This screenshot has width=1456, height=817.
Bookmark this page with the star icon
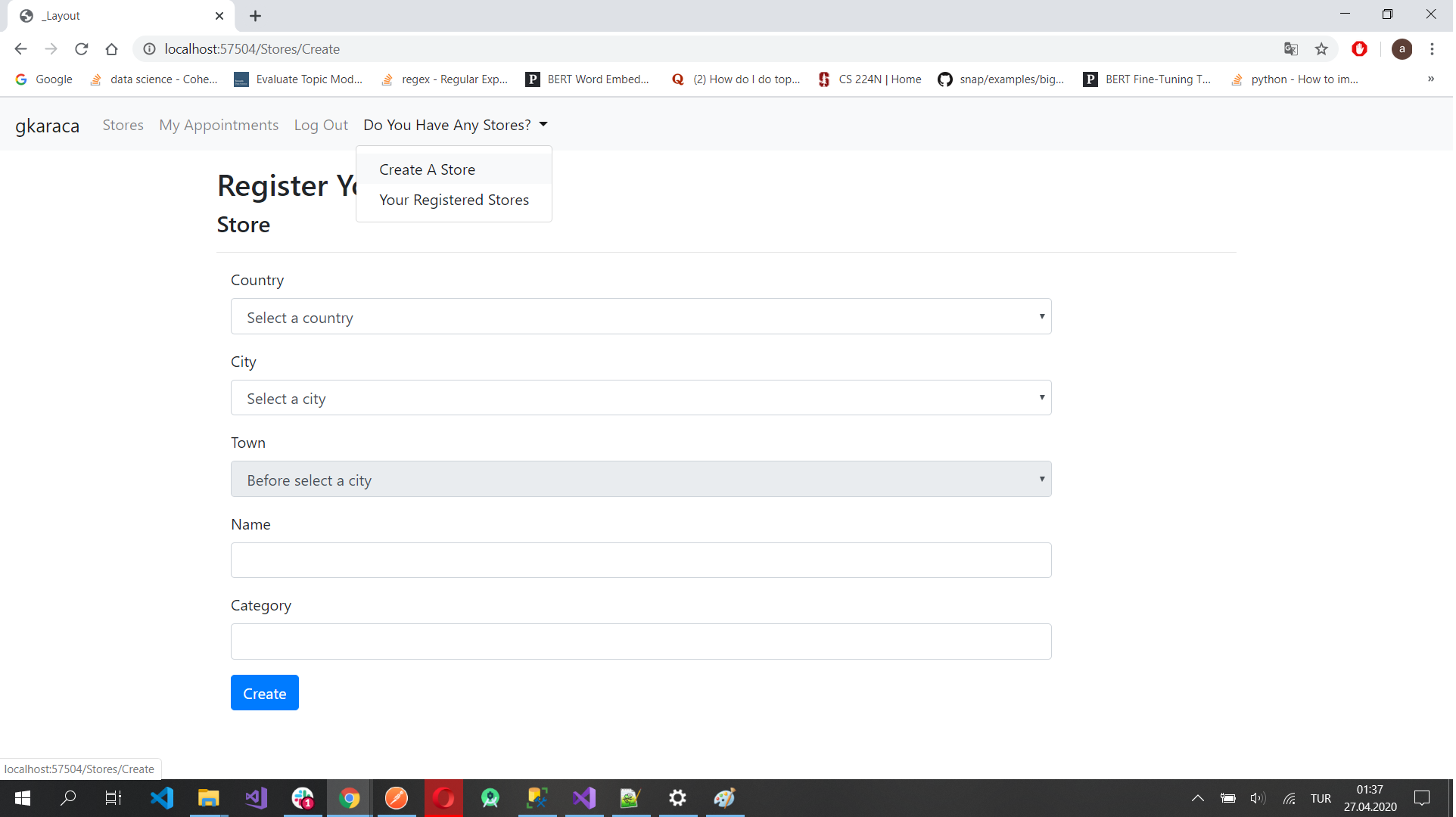tap(1321, 49)
